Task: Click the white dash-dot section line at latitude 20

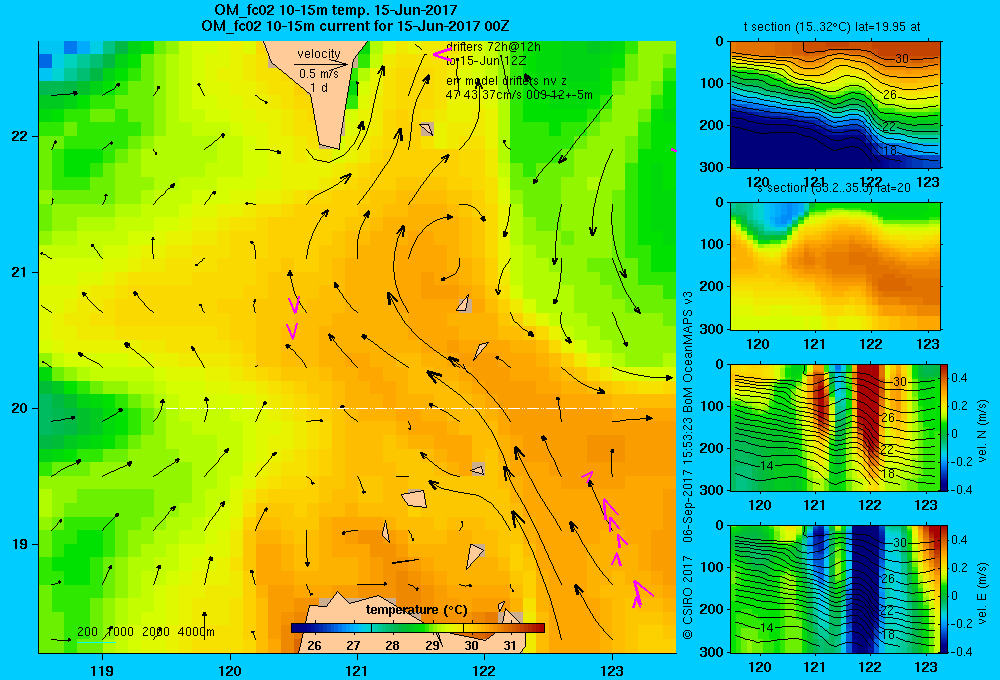Action: (399, 408)
